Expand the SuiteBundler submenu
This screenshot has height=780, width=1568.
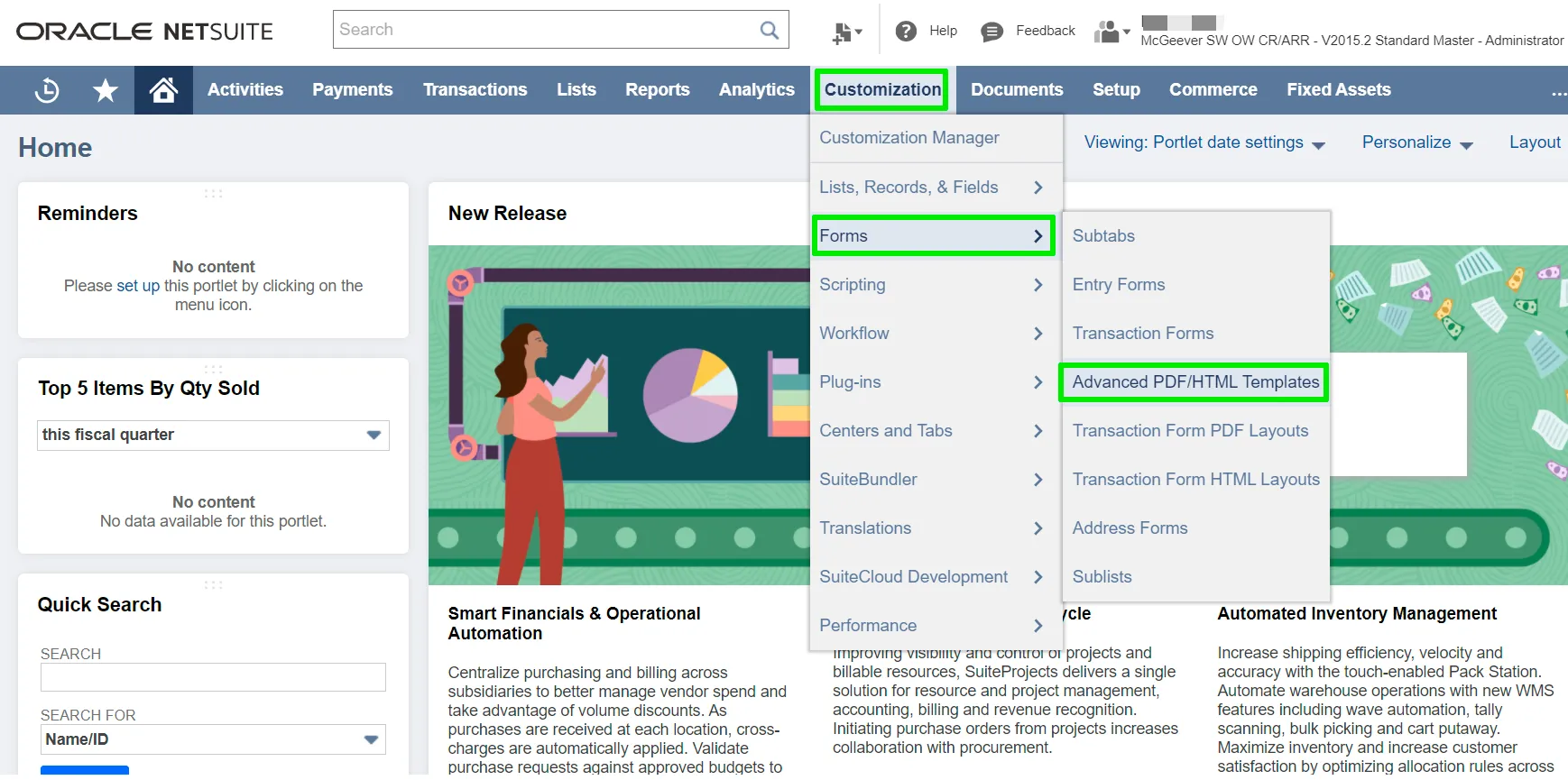point(936,479)
